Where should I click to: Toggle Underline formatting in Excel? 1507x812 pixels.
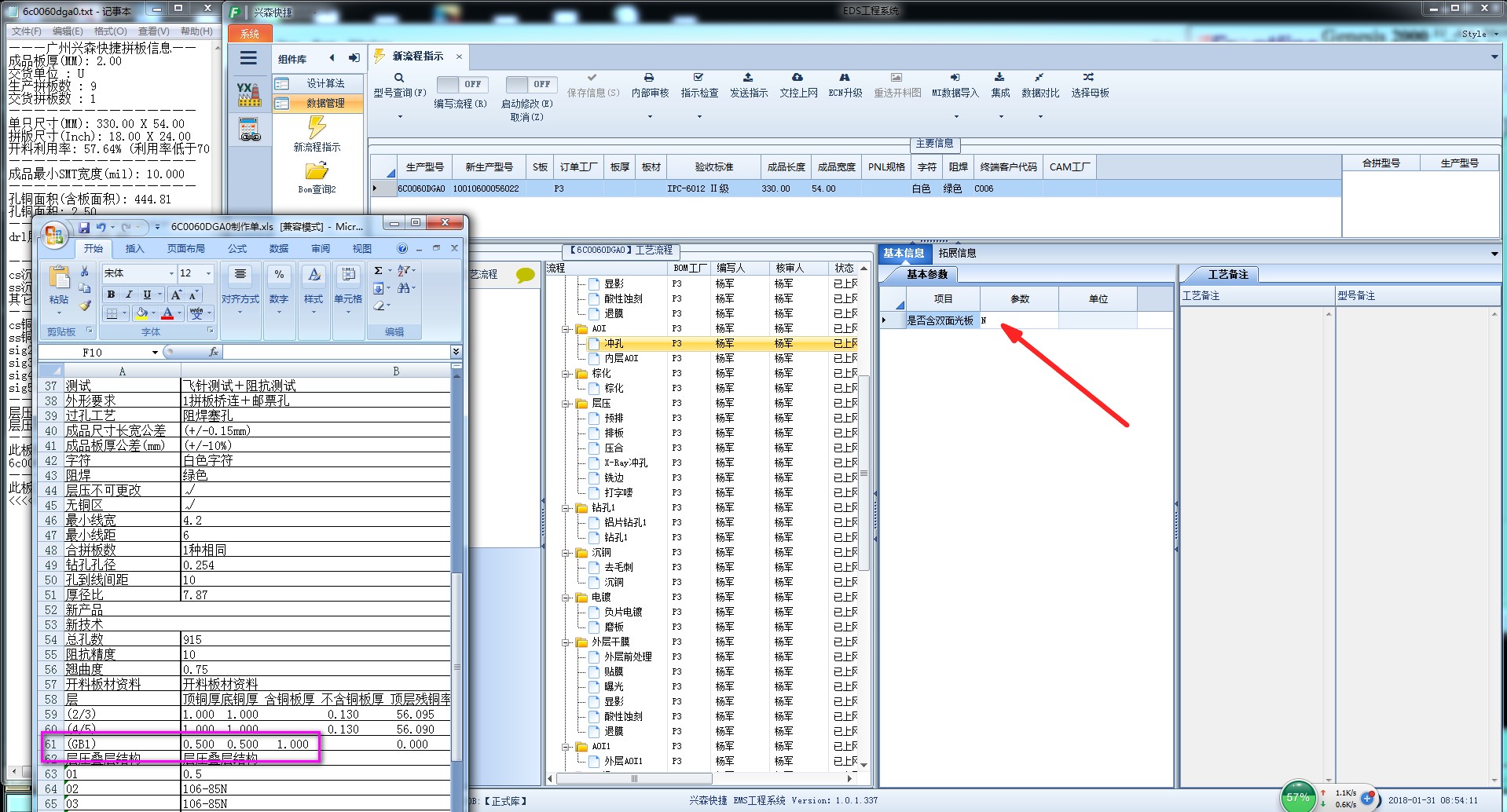click(147, 294)
